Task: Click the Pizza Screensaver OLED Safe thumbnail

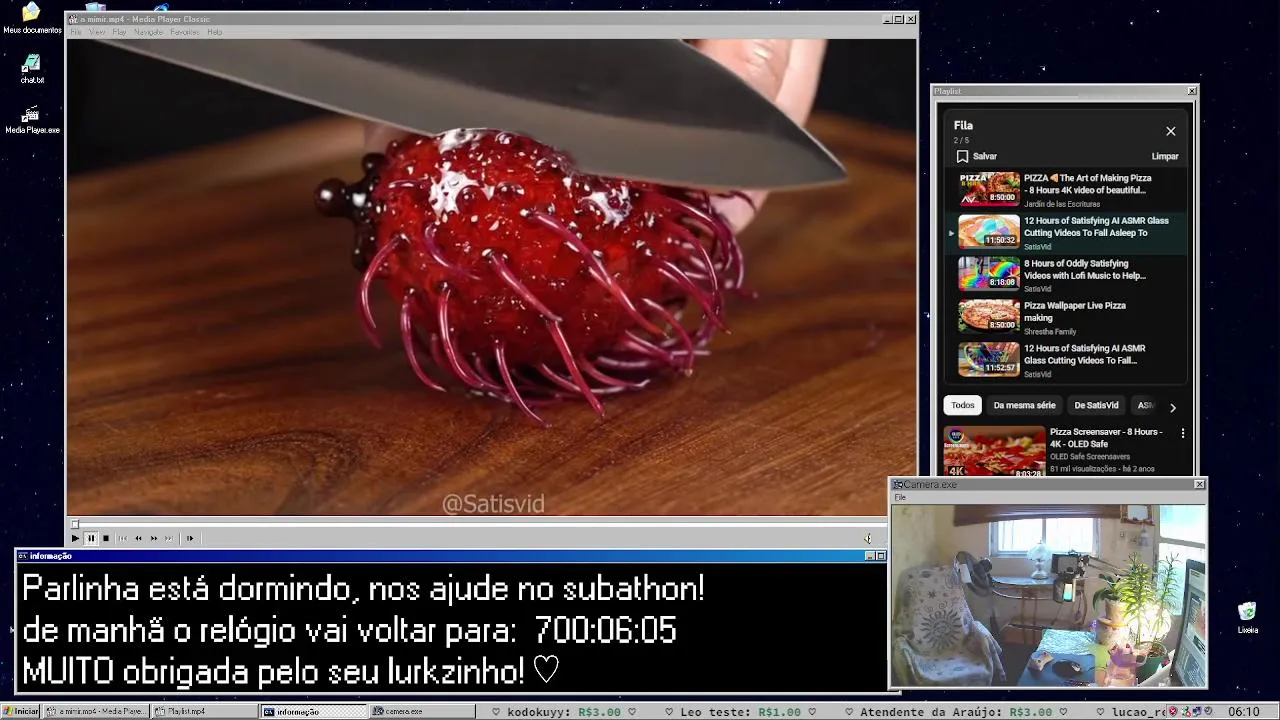Action: [x=994, y=452]
